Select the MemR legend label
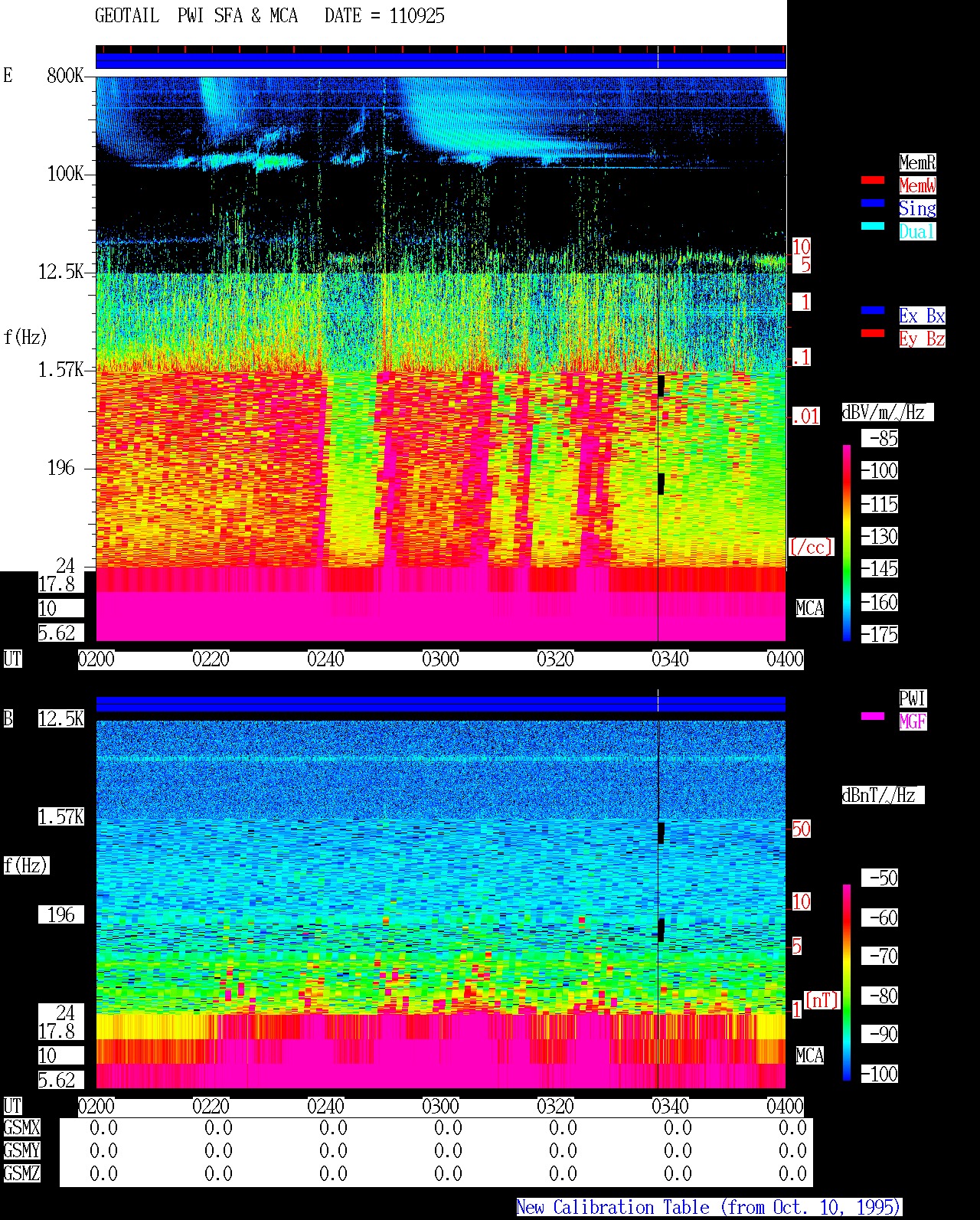 (x=917, y=162)
